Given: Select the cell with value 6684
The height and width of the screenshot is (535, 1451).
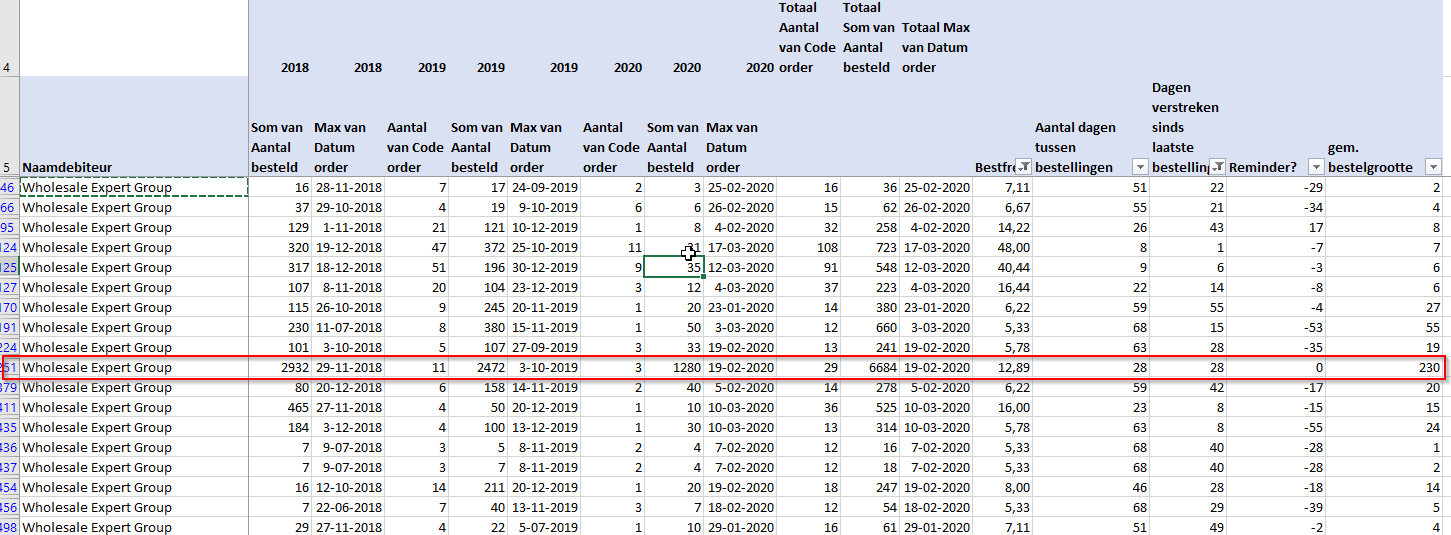Looking at the screenshot, I should 869,367.
